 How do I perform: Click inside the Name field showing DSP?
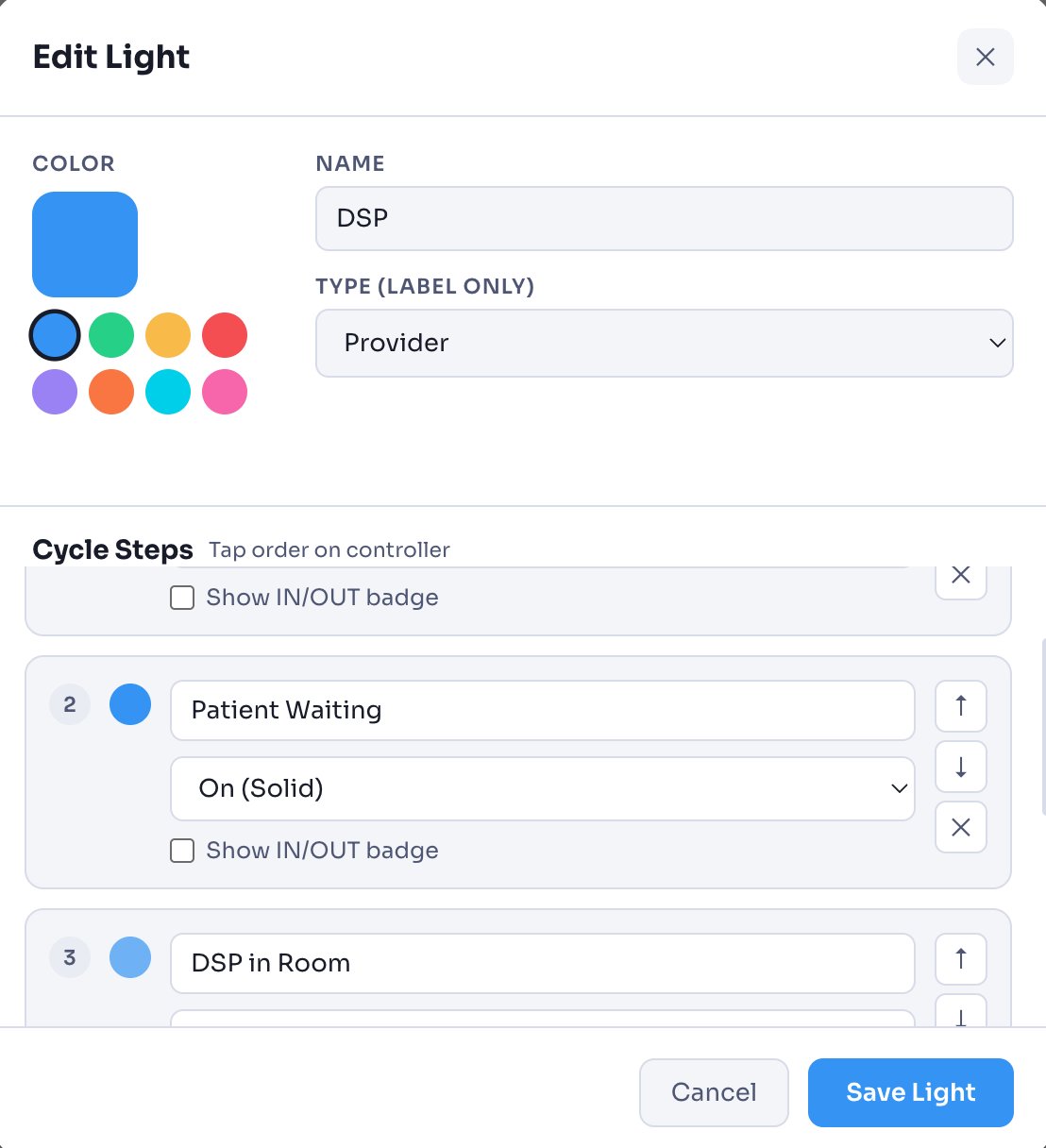[x=664, y=218]
